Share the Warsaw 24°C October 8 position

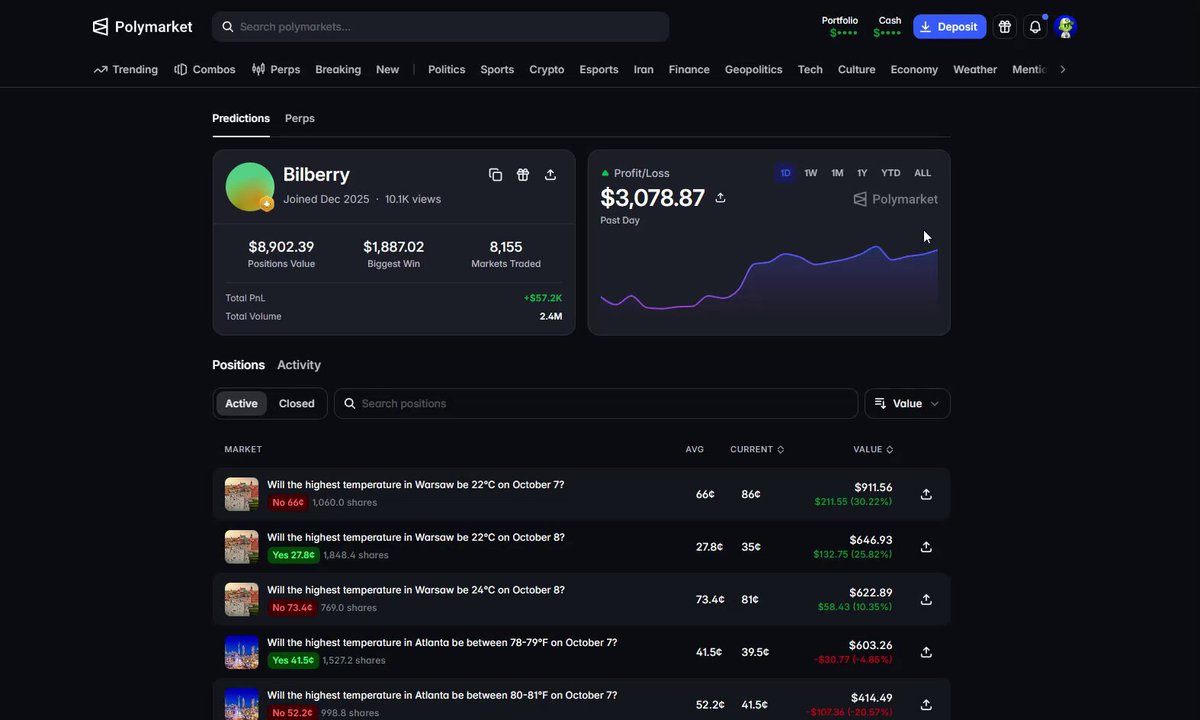[x=926, y=599]
